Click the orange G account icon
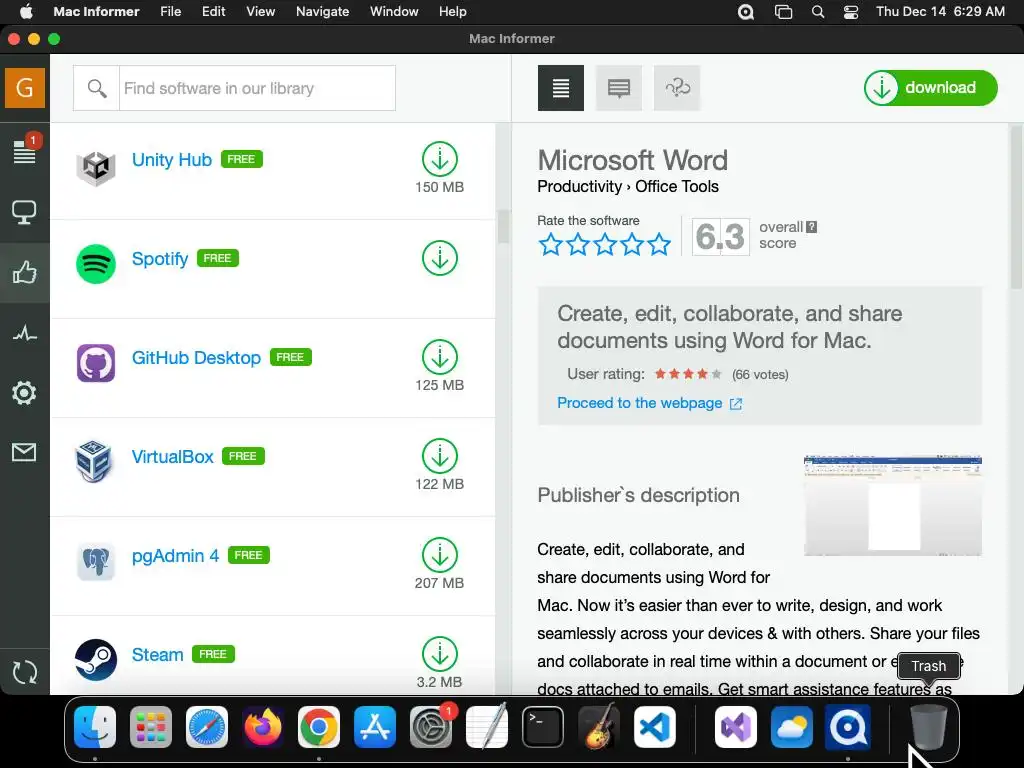Screen dimensions: 1024x768 tap(25, 88)
